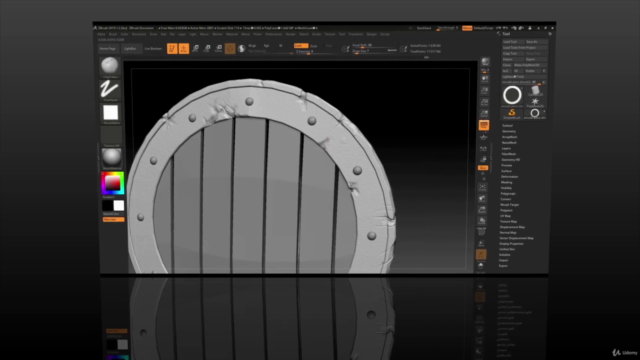The image size is (640, 360).
Task: Open the Render menu
Action: (x=290, y=34)
